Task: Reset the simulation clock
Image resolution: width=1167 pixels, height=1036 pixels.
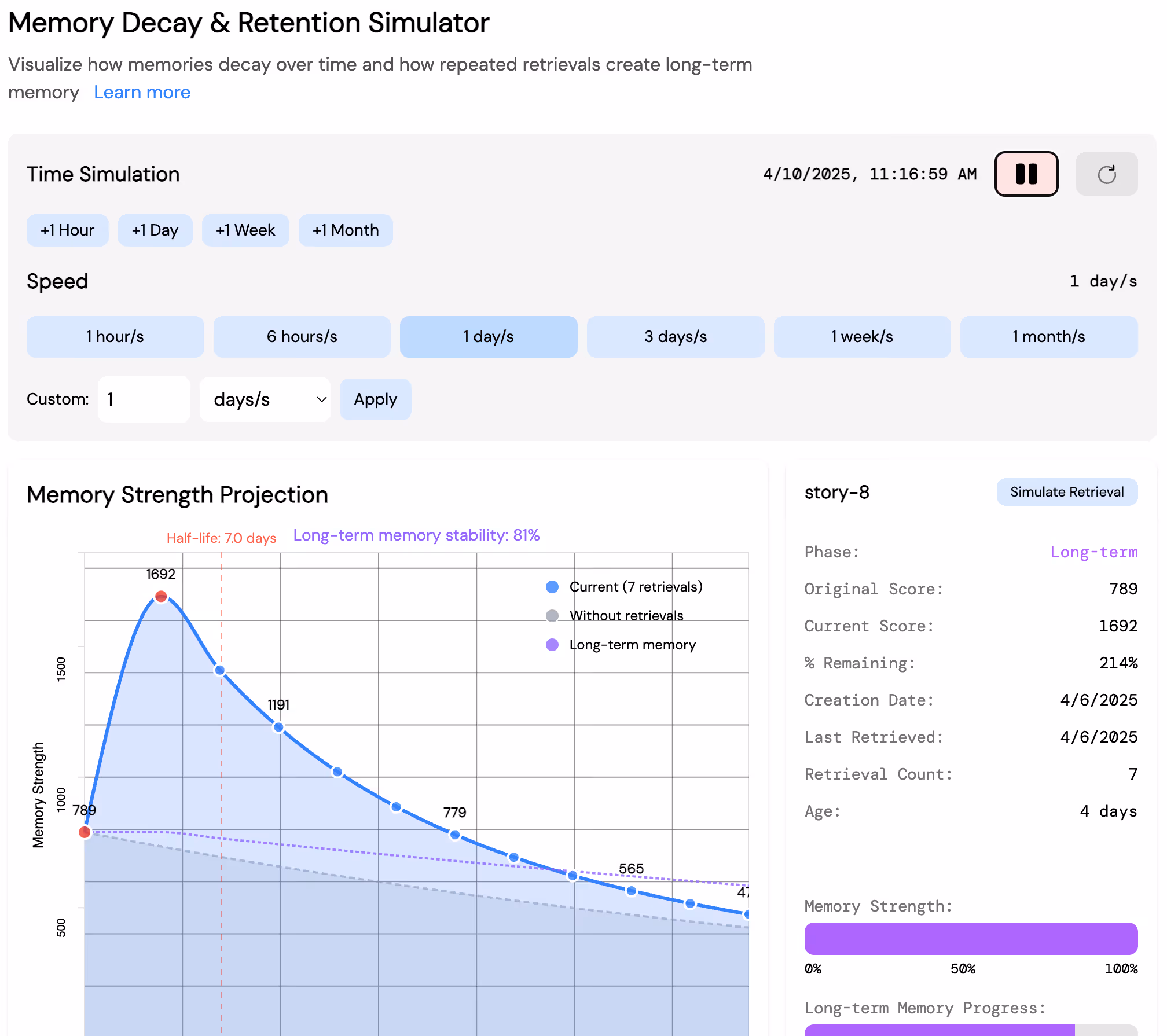Action: click(x=1106, y=174)
